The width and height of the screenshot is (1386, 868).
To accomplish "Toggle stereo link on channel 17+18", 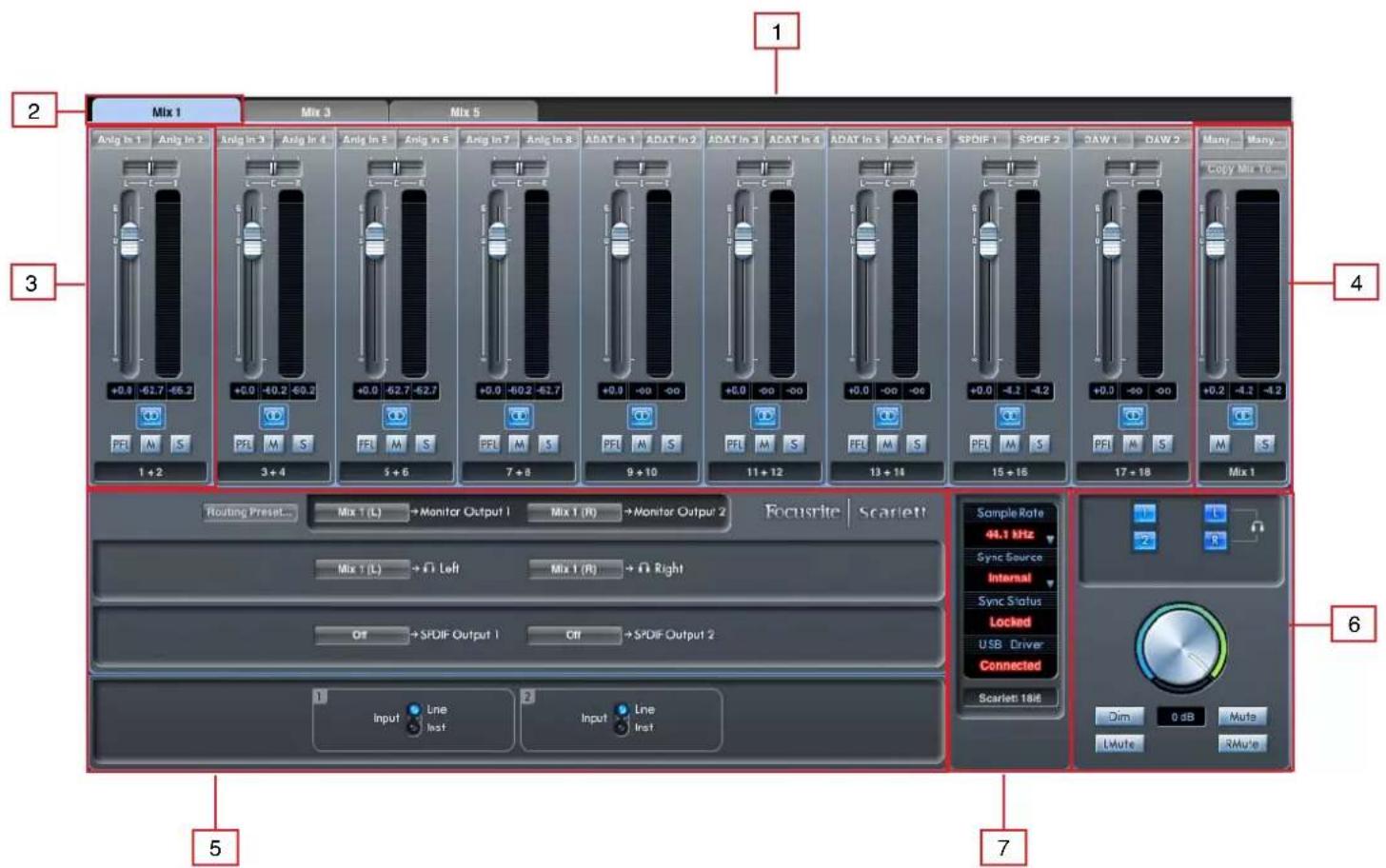I will [1132, 416].
